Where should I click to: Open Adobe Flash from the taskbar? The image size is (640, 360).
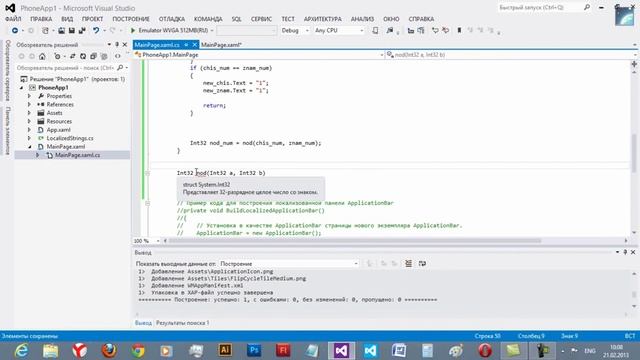pyautogui.click(x=283, y=351)
